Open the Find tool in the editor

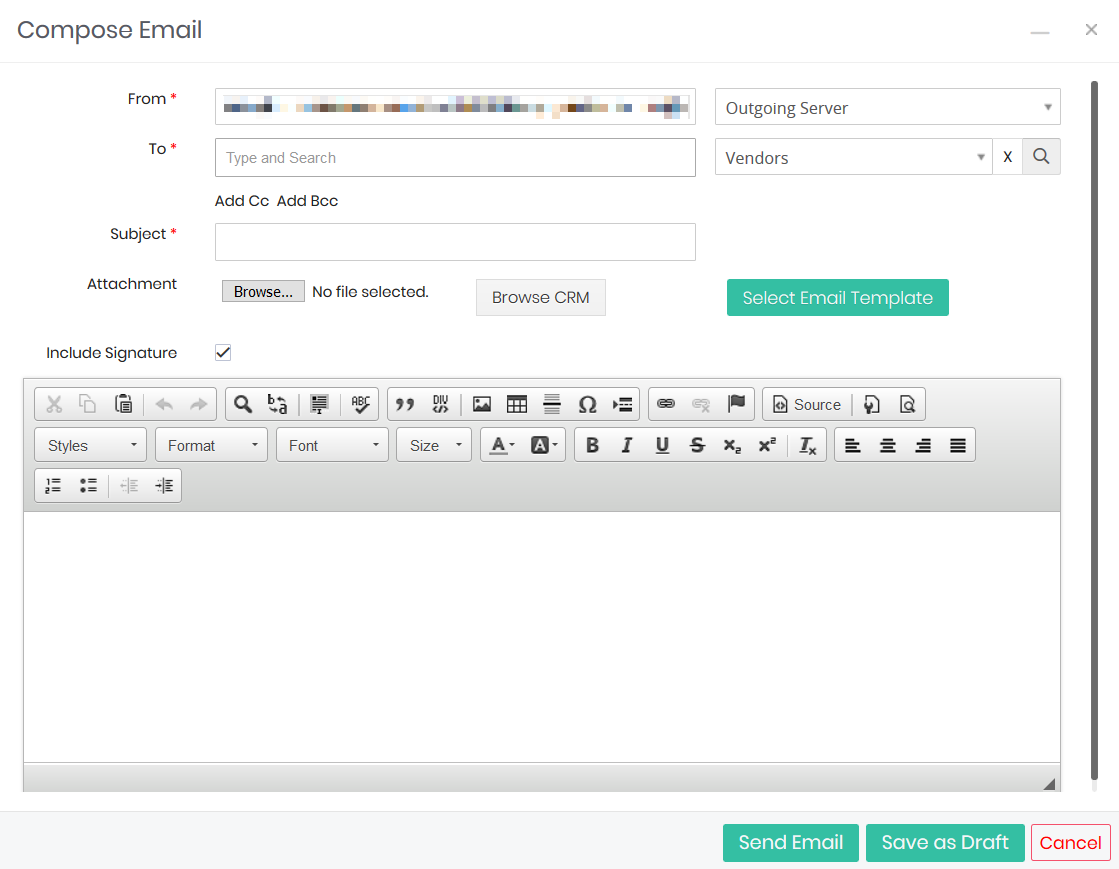point(241,404)
